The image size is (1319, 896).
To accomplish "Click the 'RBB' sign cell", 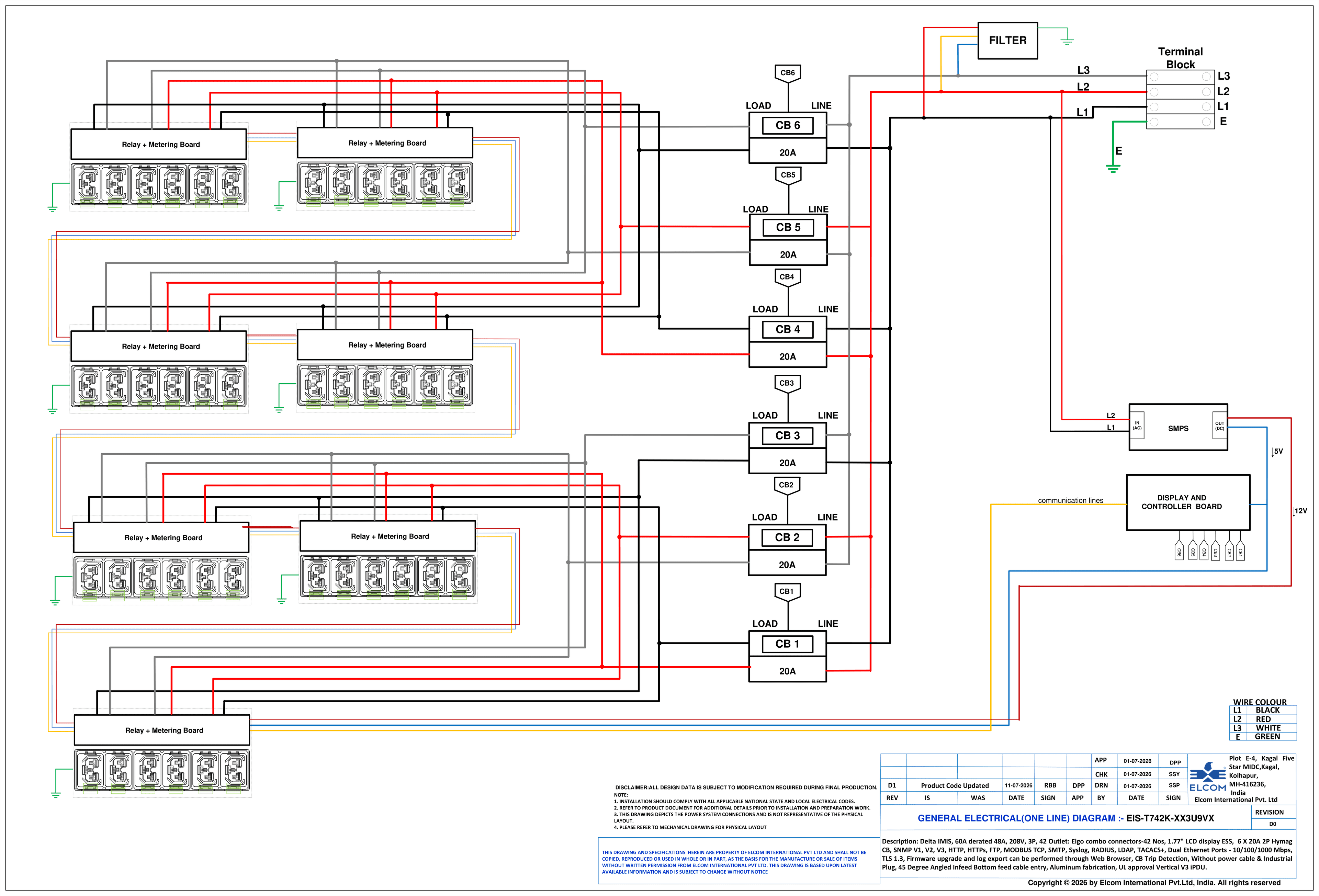I will coord(1050,786).
